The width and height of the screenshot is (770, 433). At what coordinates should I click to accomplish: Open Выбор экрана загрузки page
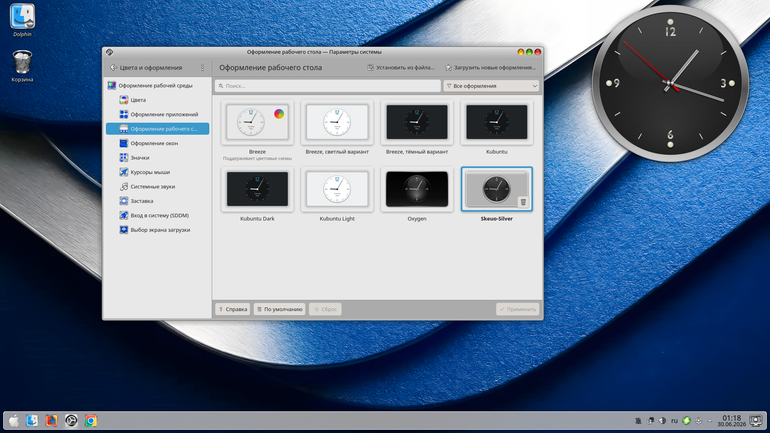(x=157, y=230)
